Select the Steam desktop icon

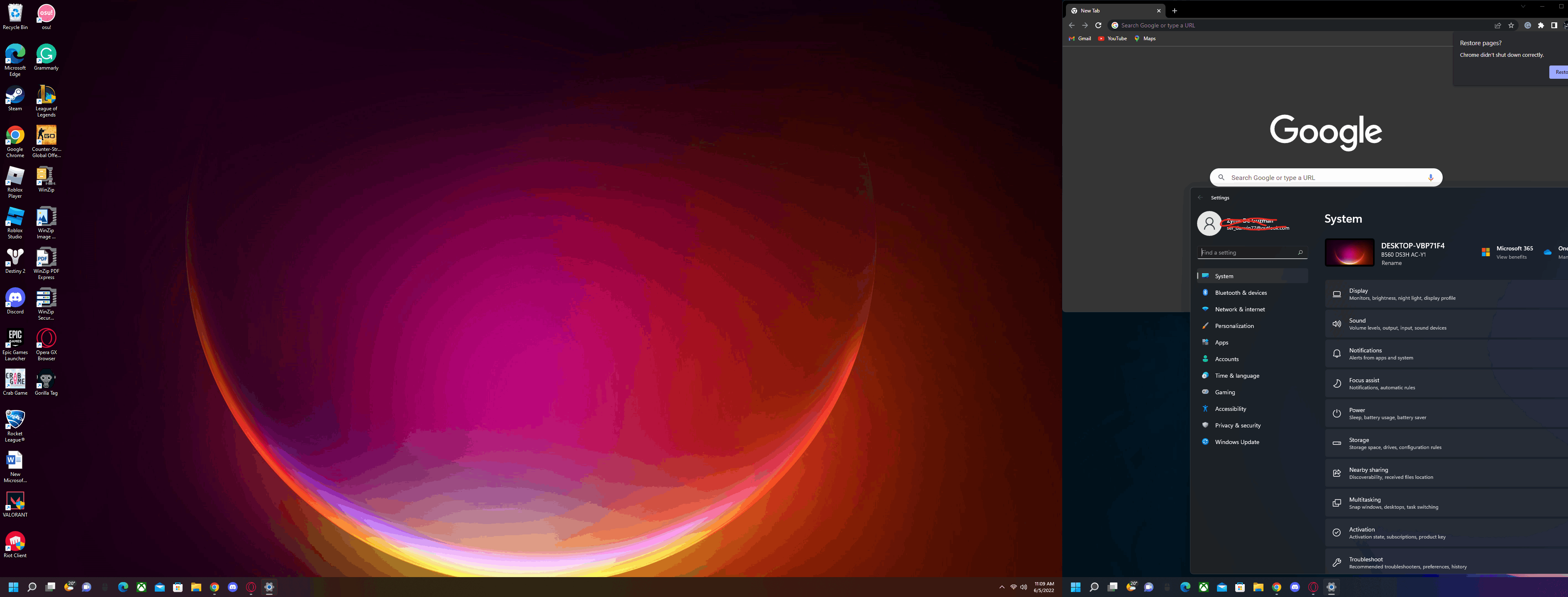tap(15, 99)
